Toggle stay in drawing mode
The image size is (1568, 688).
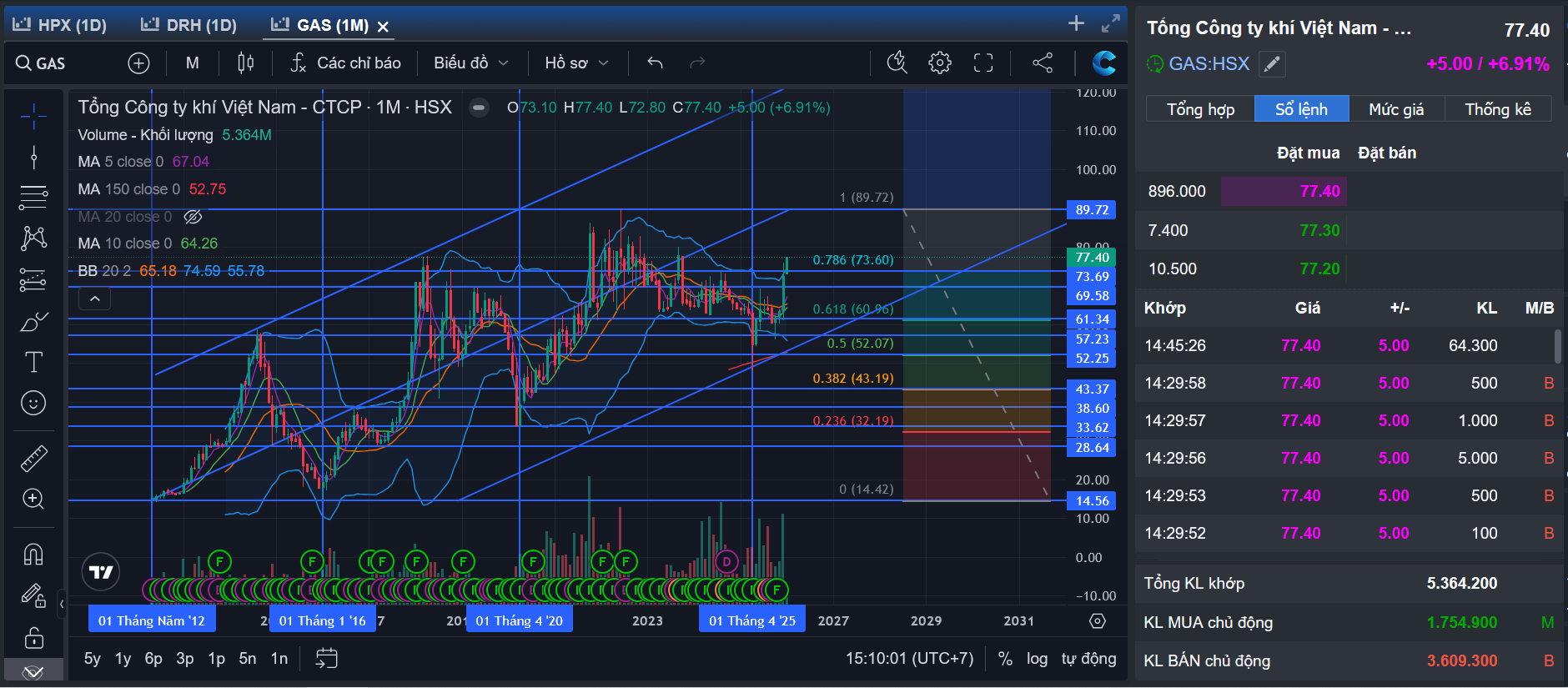coord(33,595)
